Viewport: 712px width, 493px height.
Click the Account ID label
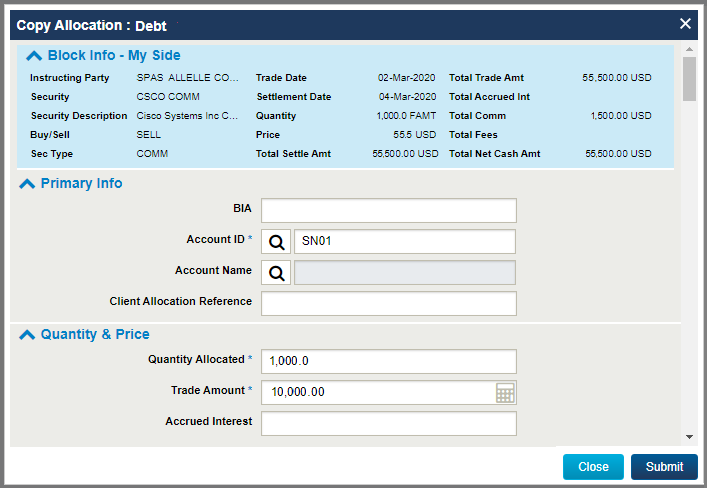coord(216,240)
